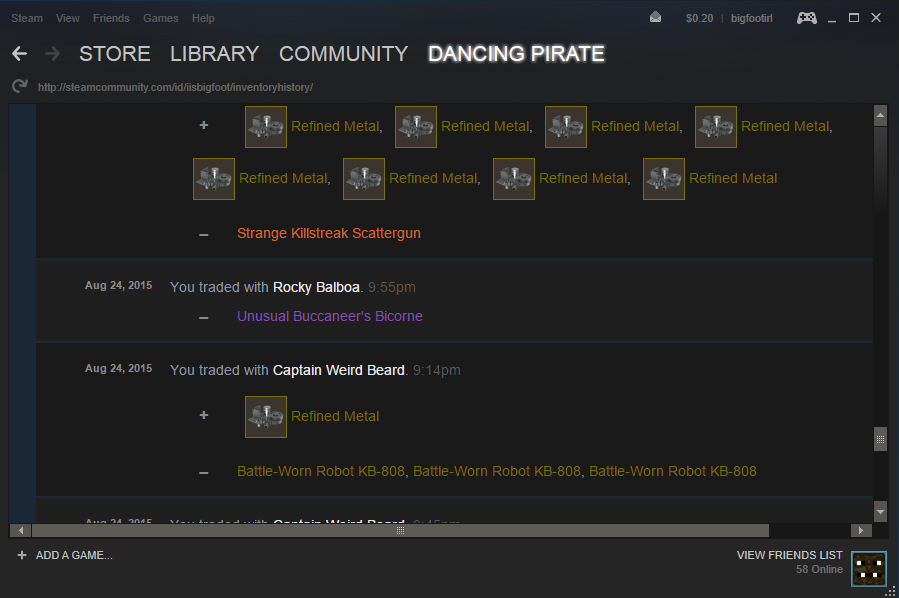The width and height of the screenshot is (899, 598).
Task: Click the back navigation arrow
Action: 19,54
